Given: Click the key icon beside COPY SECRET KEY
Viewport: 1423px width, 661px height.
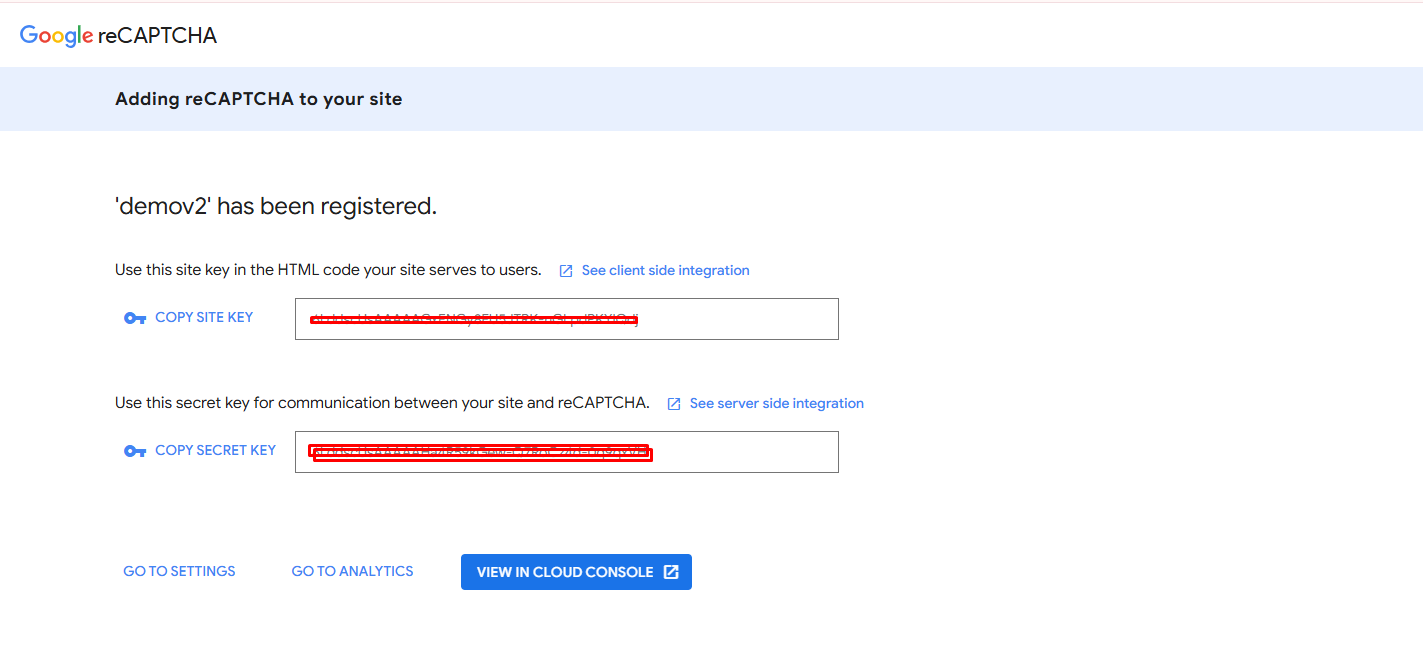Looking at the screenshot, I should [x=135, y=451].
